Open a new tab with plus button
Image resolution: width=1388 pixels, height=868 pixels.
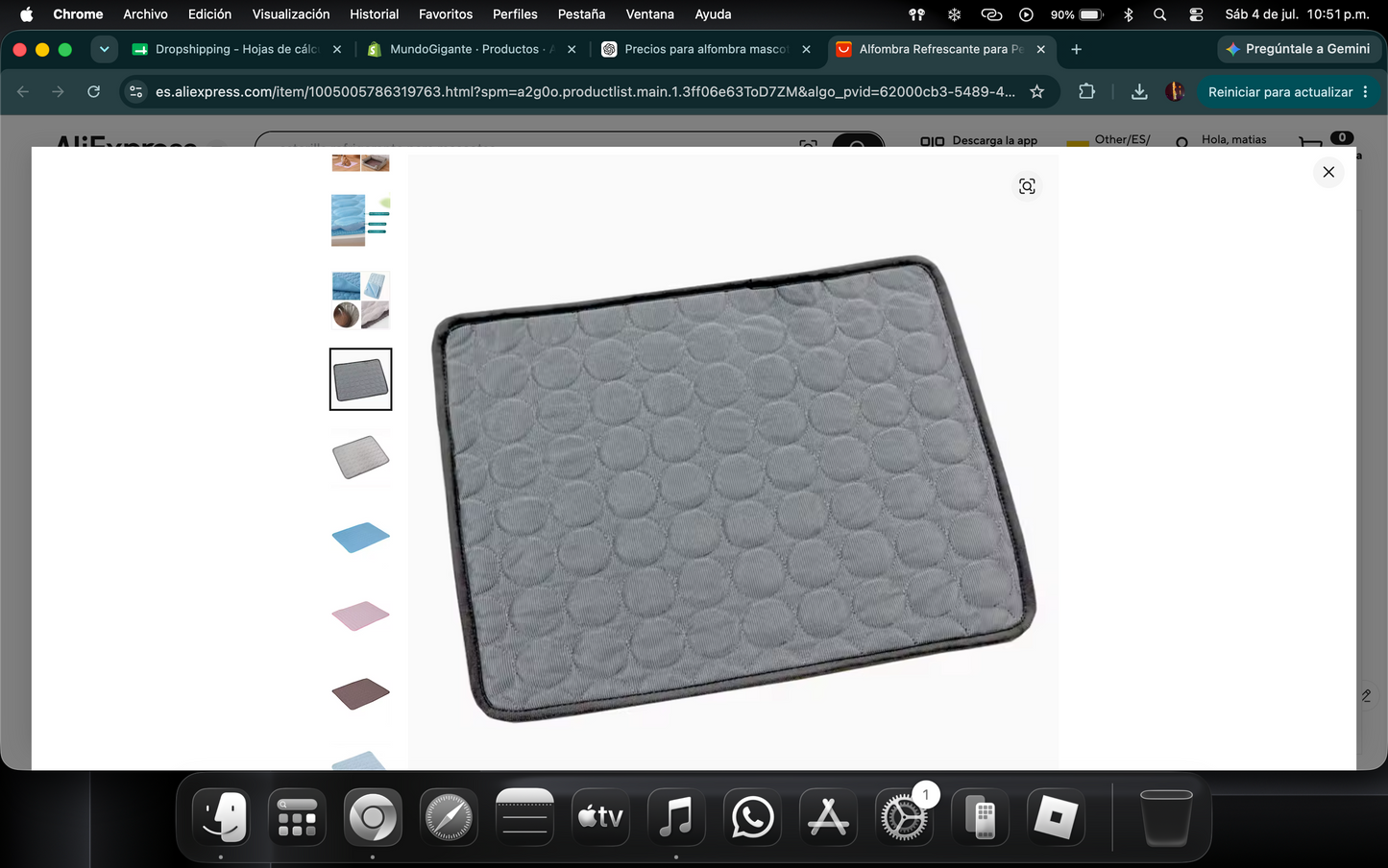click(x=1076, y=49)
